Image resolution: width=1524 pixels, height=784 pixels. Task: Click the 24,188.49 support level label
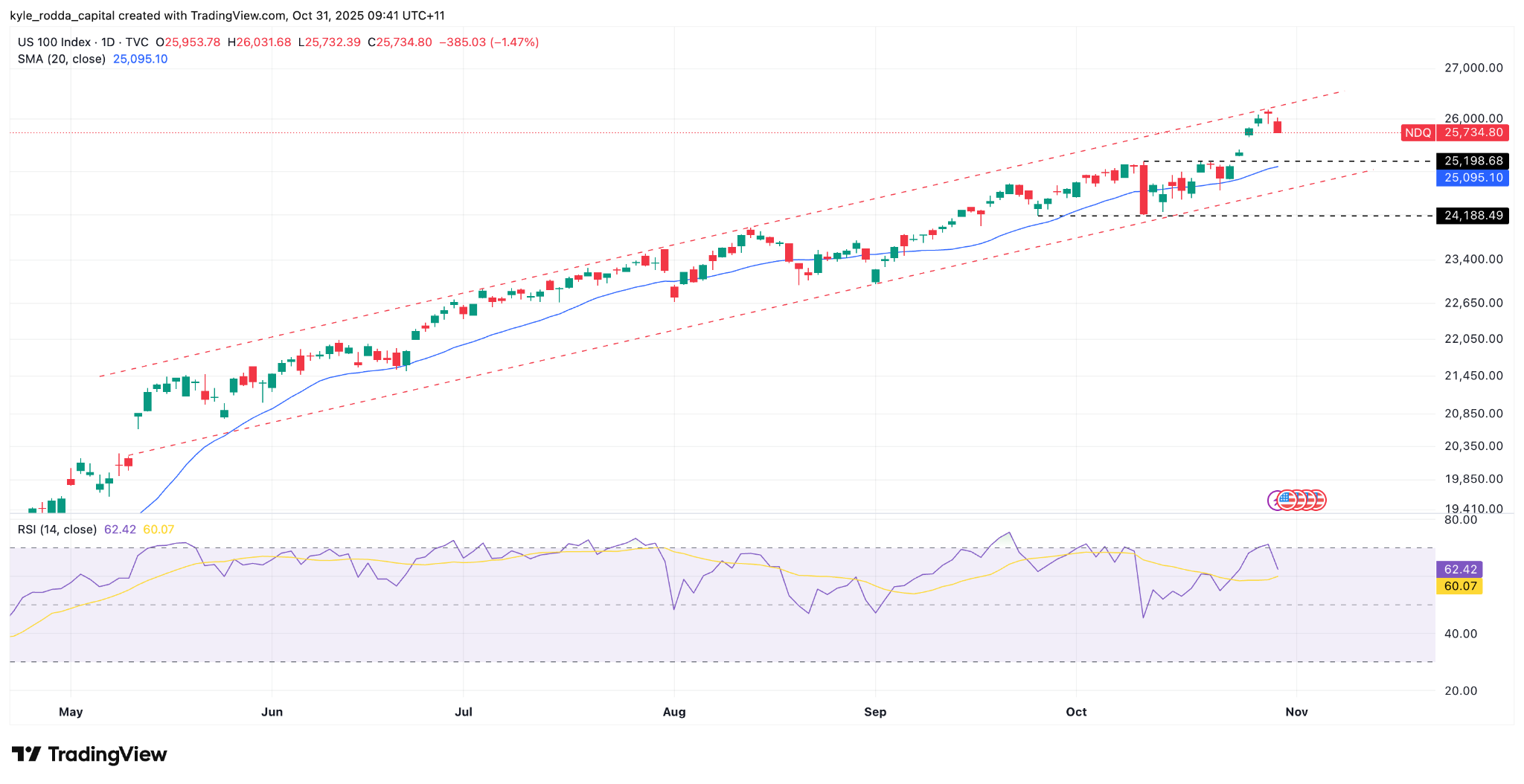(1473, 216)
